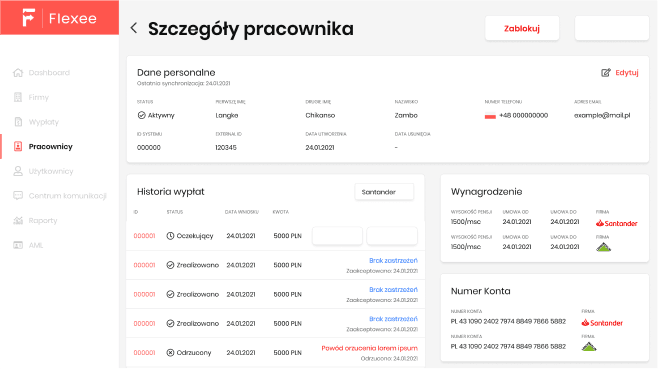Click the Santander logo in Wynagrodzenie
This screenshot has height=369, width=658.
pos(616,223)
